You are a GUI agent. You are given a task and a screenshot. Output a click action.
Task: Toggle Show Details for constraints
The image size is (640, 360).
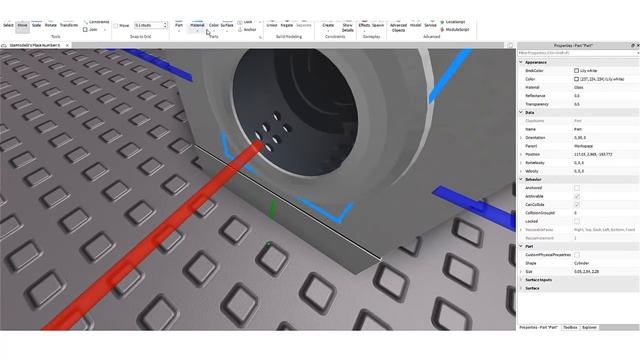point(347,27)
